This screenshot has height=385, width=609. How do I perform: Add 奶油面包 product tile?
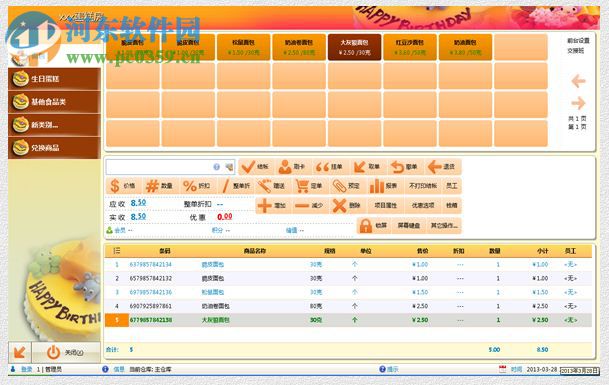[465, 47]
